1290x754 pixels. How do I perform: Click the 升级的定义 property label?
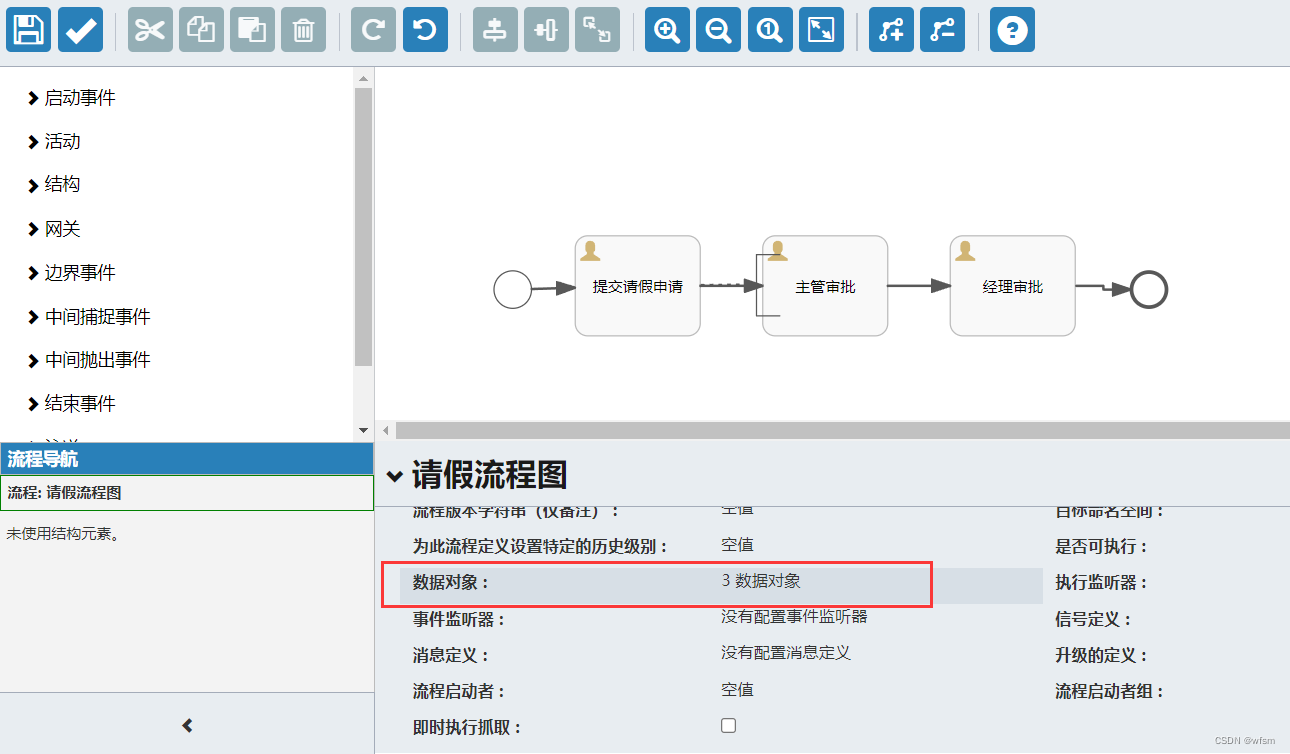(1102, 656)
